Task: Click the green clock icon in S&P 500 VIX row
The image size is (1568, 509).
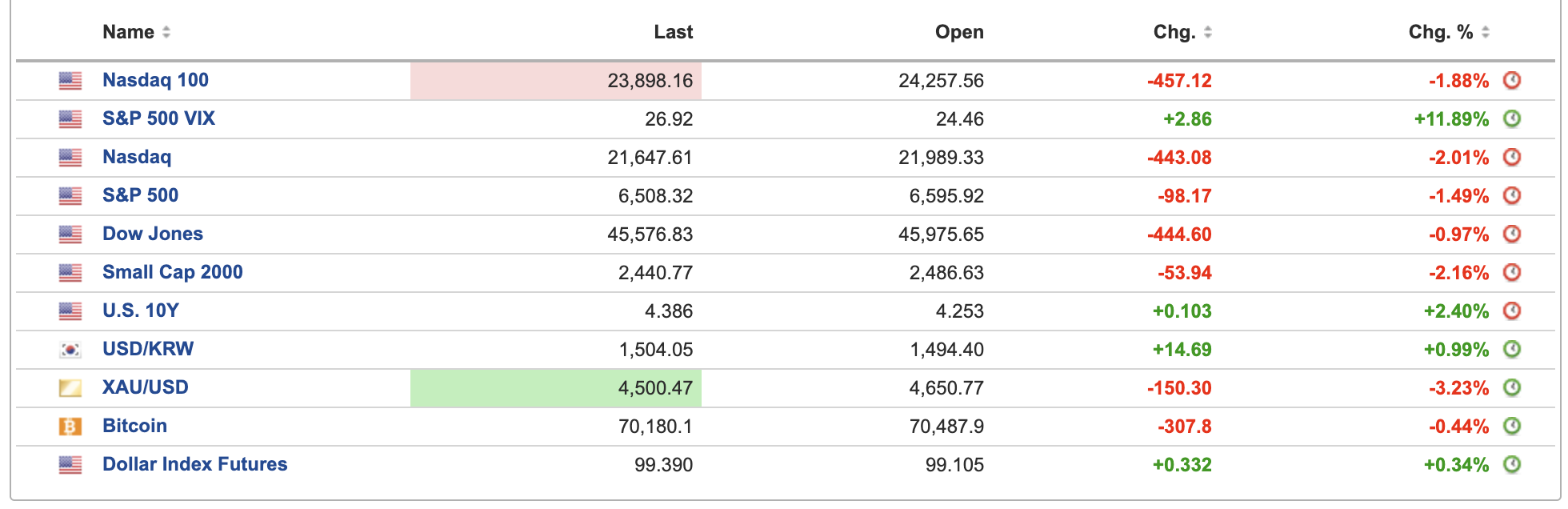Action: point(1511,119)
